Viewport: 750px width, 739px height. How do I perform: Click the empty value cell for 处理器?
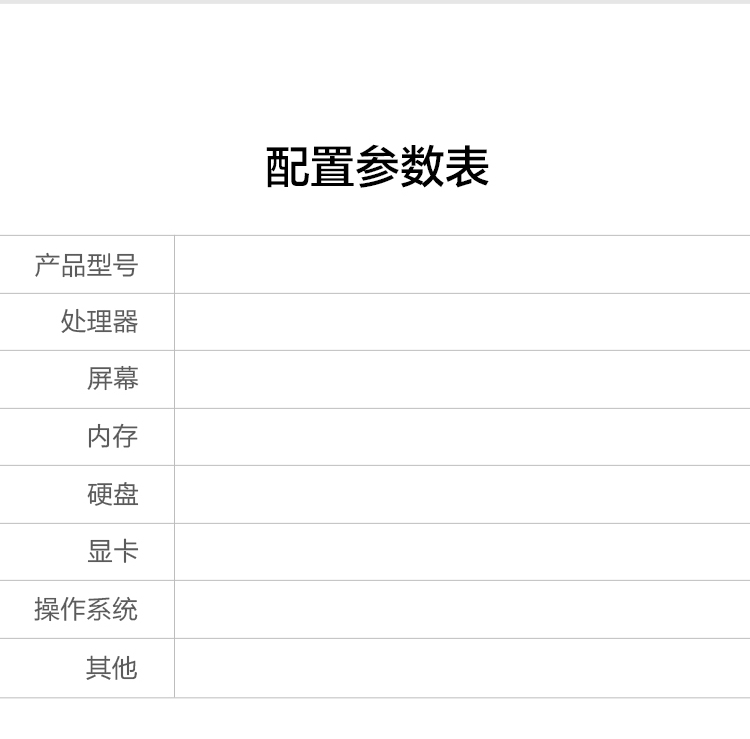[x=463, y=322]
